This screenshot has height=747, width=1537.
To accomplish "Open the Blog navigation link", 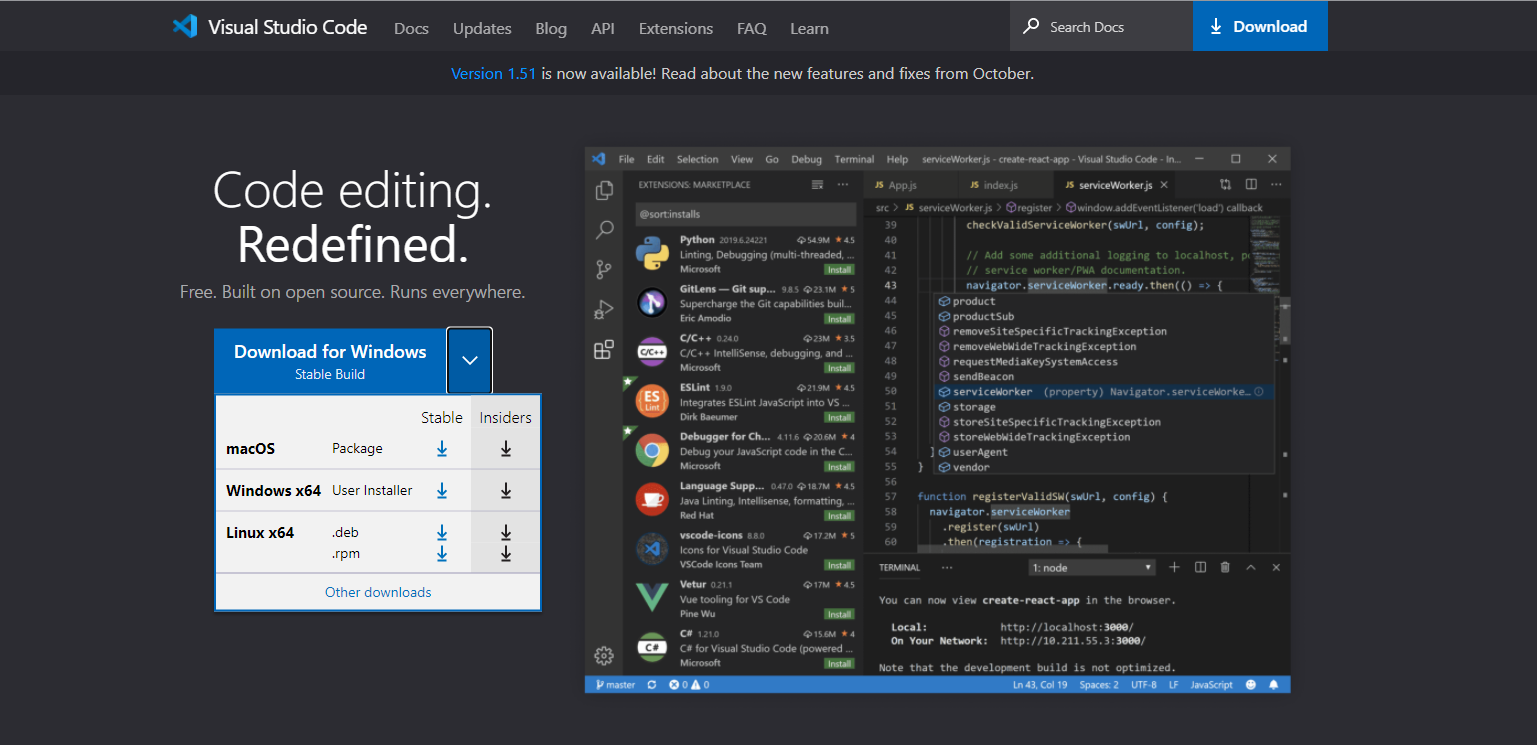I will (x=551, y=28).
